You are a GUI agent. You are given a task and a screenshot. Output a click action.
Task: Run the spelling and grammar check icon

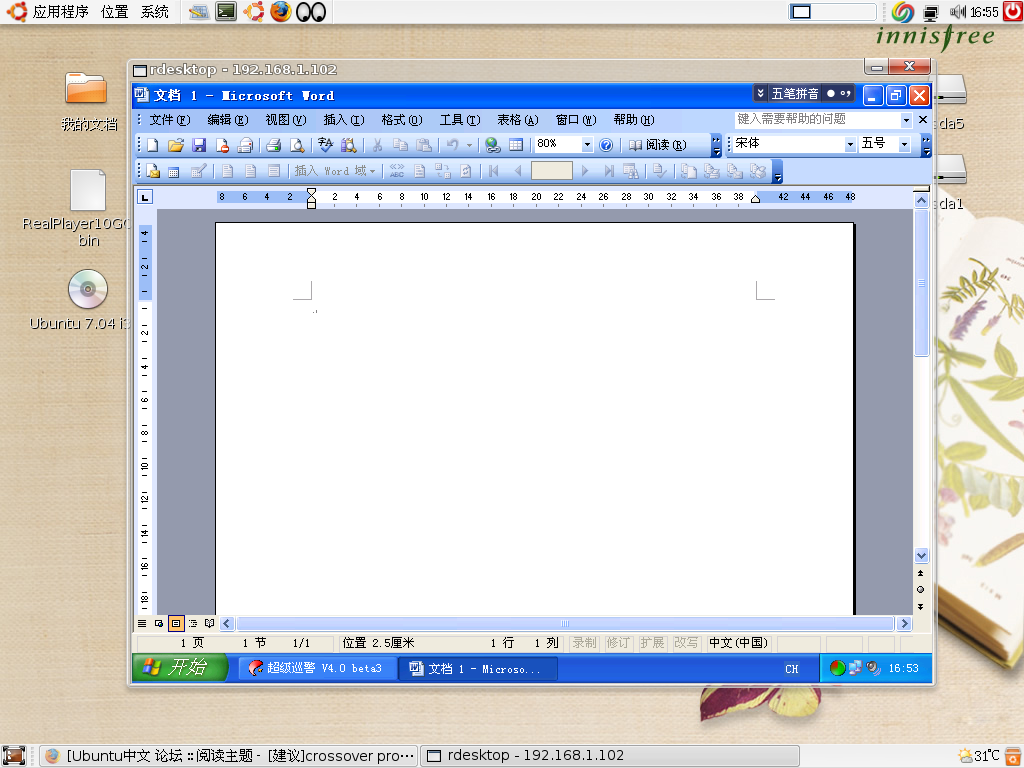click(x=325, y=145)
